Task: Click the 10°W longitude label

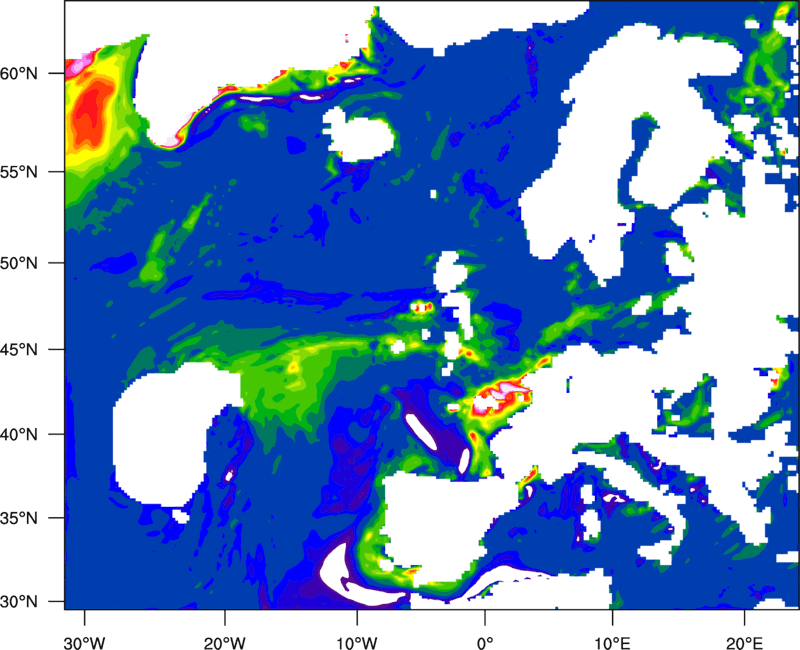Action: 357,643
